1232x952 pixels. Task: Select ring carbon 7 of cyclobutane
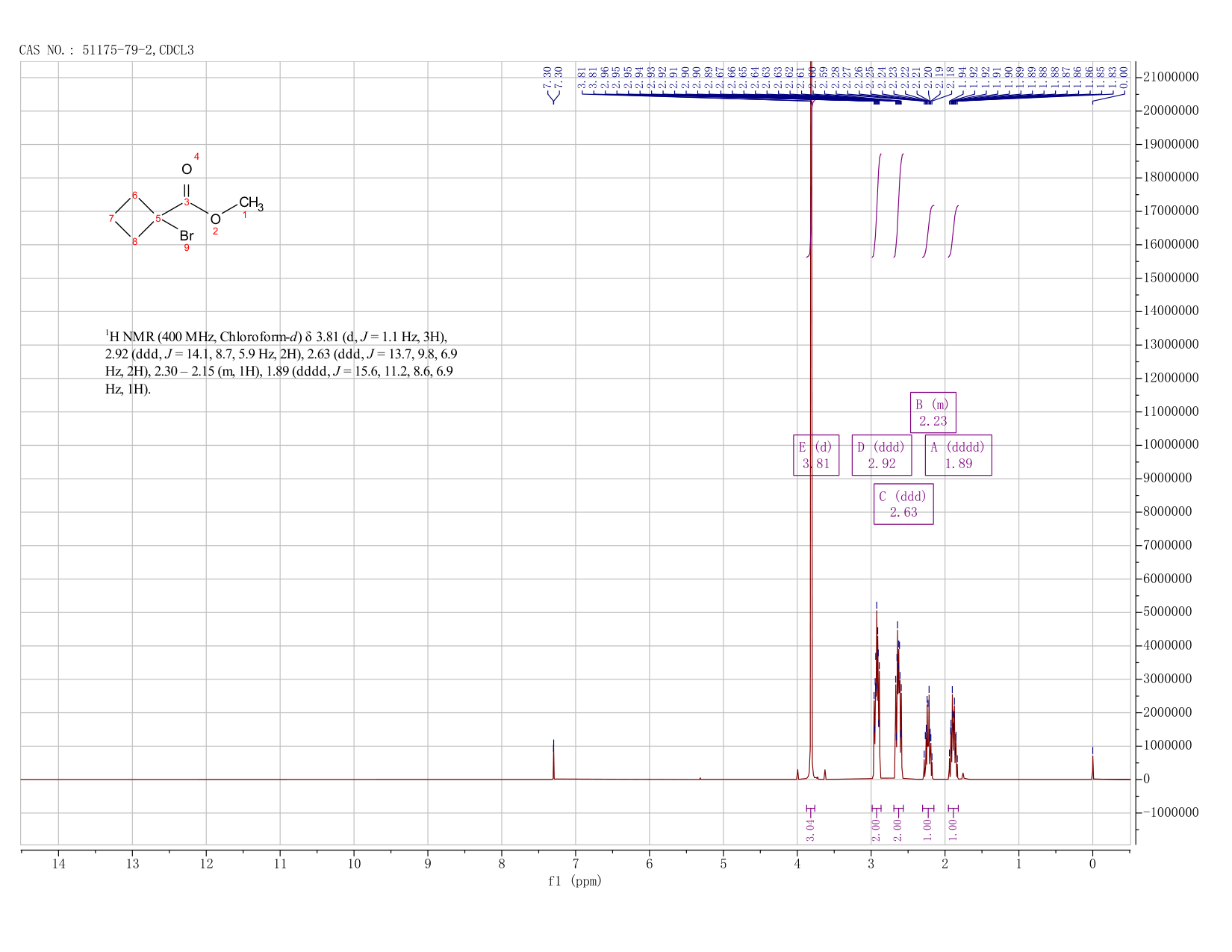coord(111,218)
